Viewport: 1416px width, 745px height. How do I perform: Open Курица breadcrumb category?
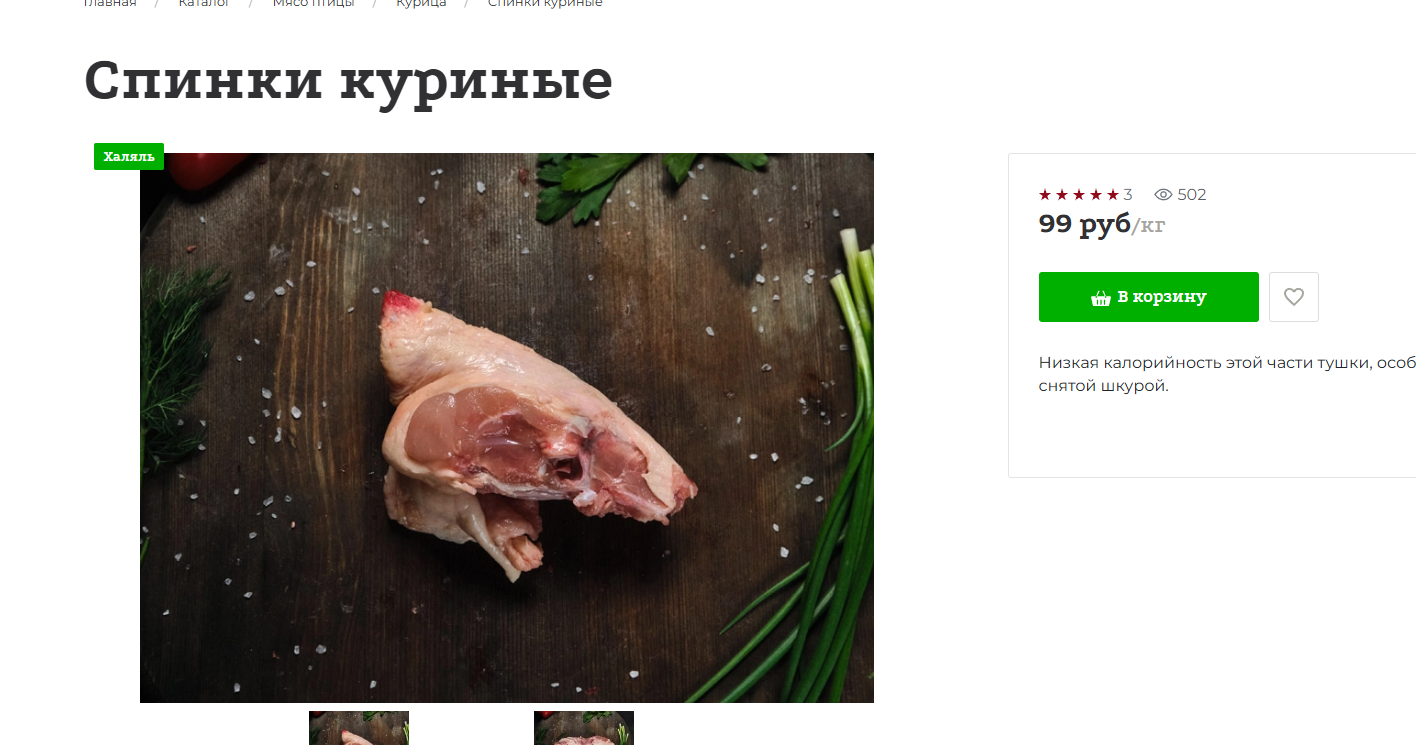point(421,3)
